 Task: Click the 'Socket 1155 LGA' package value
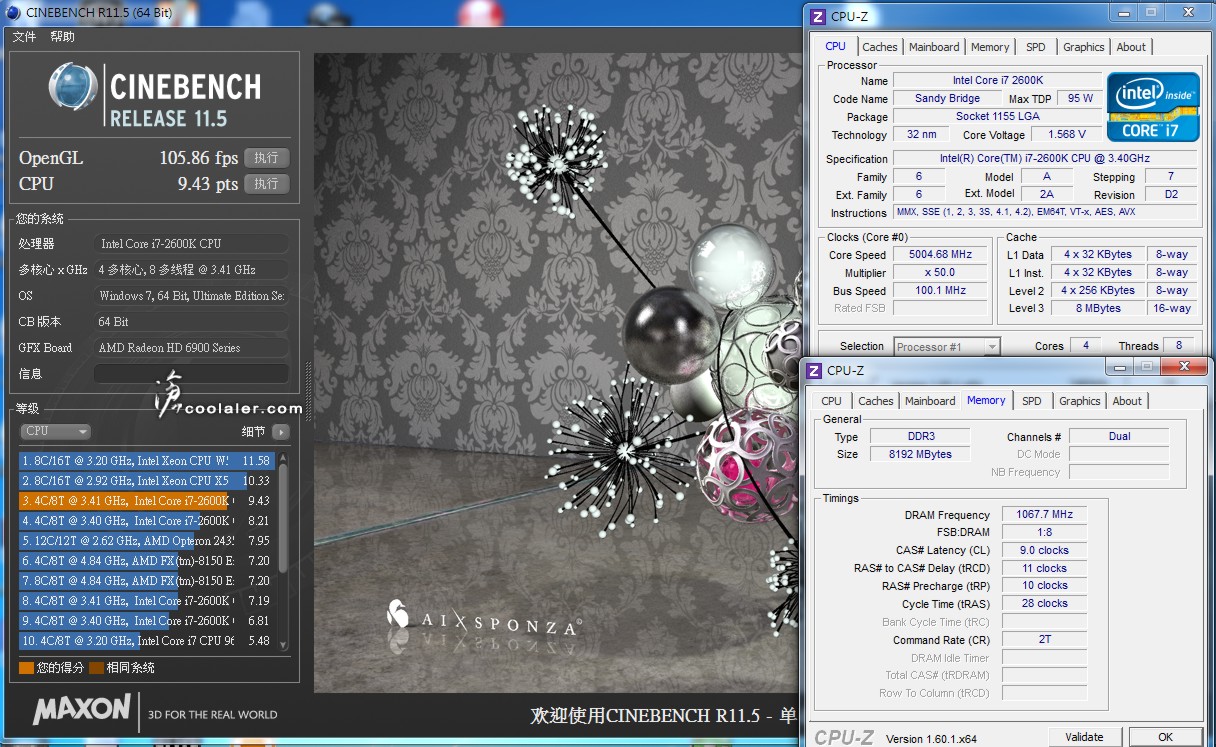coord(997,116)
